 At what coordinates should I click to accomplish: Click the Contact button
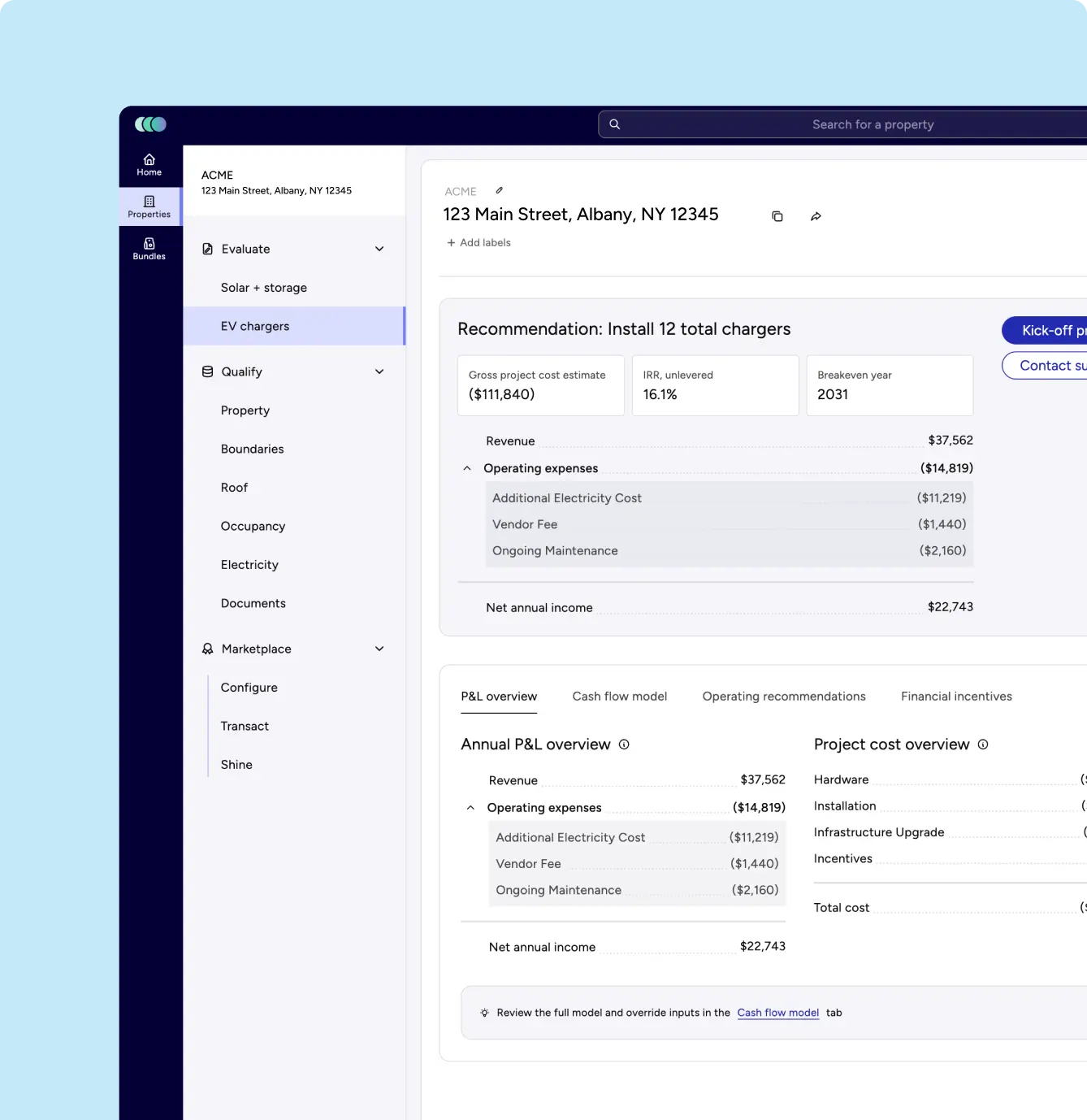[1045, 366]
